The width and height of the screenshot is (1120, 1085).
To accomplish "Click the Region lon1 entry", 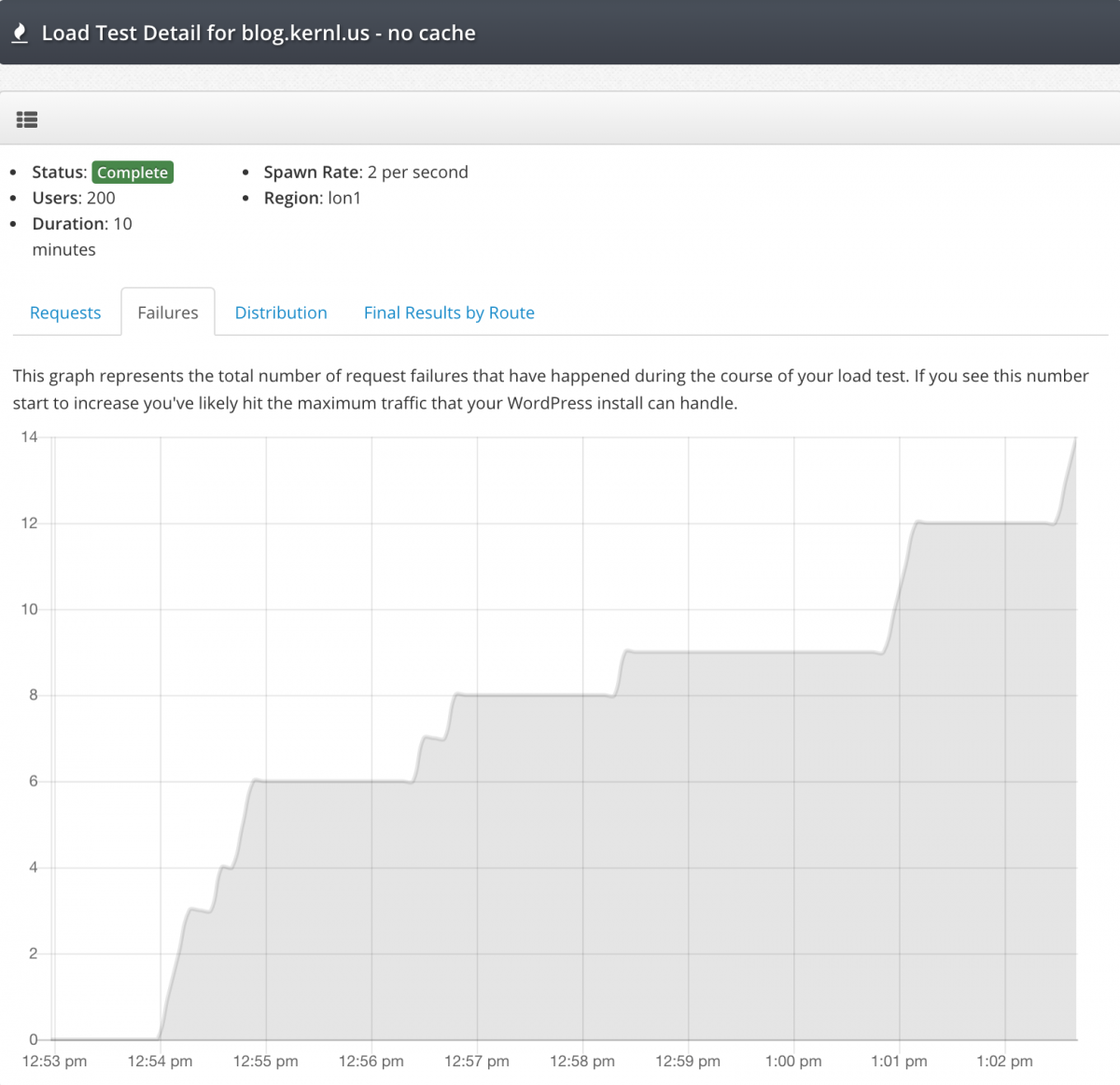I will tap(312, 198).
